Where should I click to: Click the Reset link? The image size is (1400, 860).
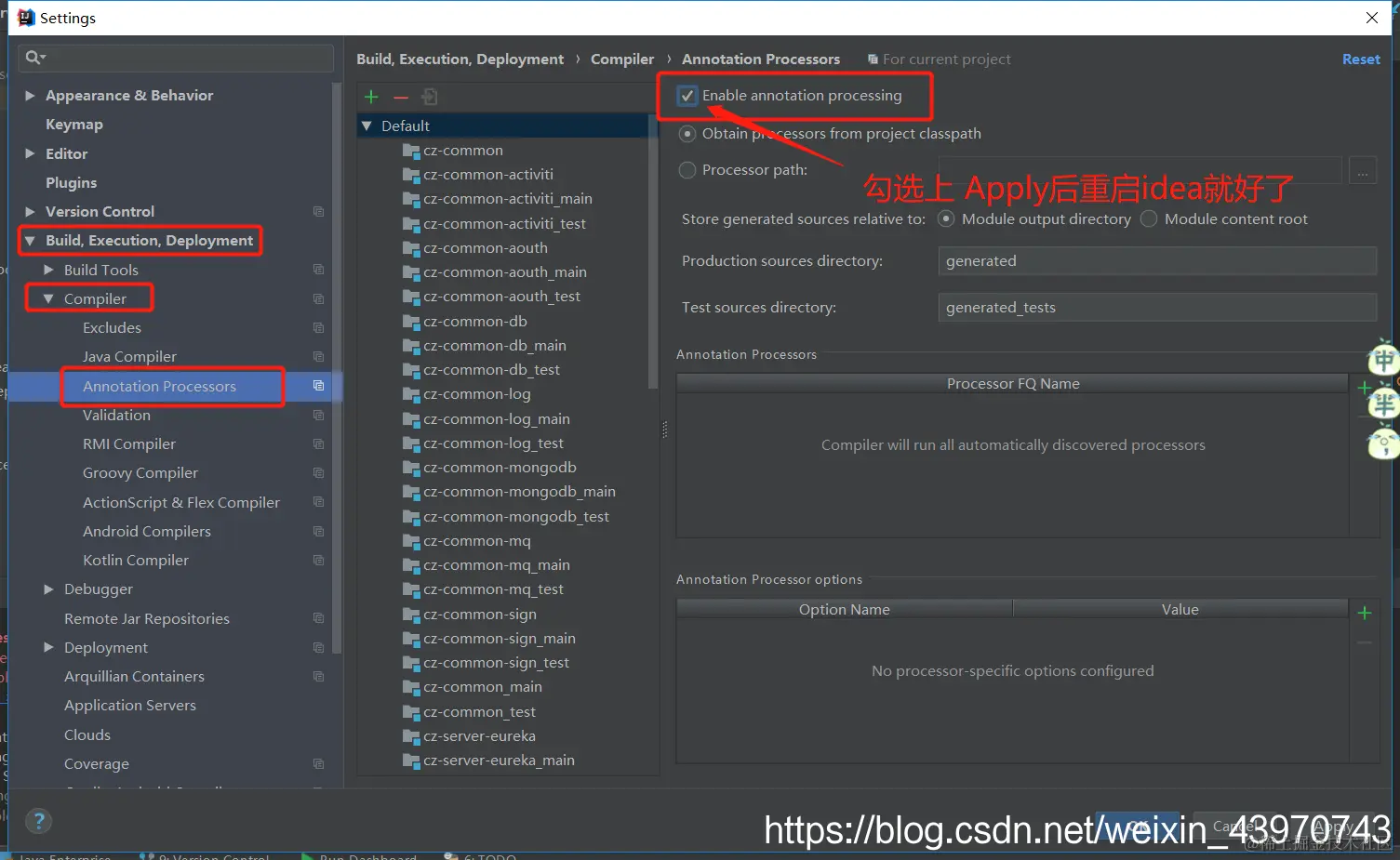coord(1360,59)
